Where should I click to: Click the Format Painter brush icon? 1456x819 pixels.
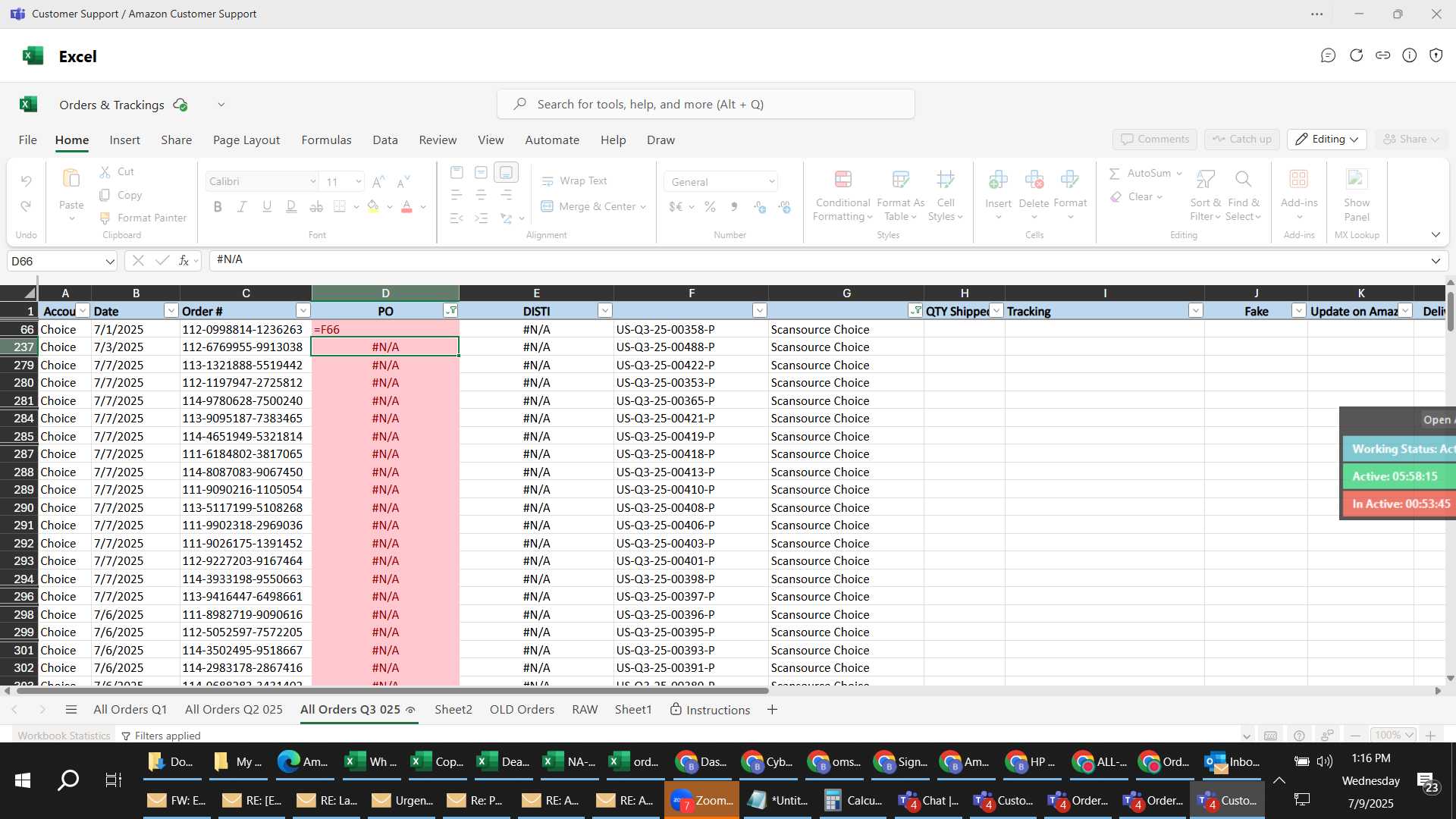105,218
